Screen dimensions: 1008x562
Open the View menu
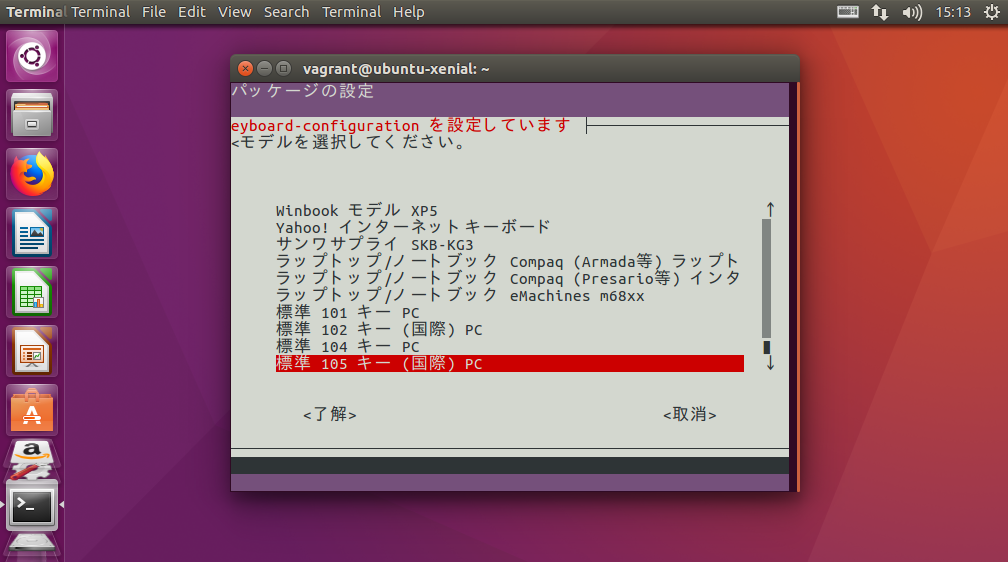234,12
